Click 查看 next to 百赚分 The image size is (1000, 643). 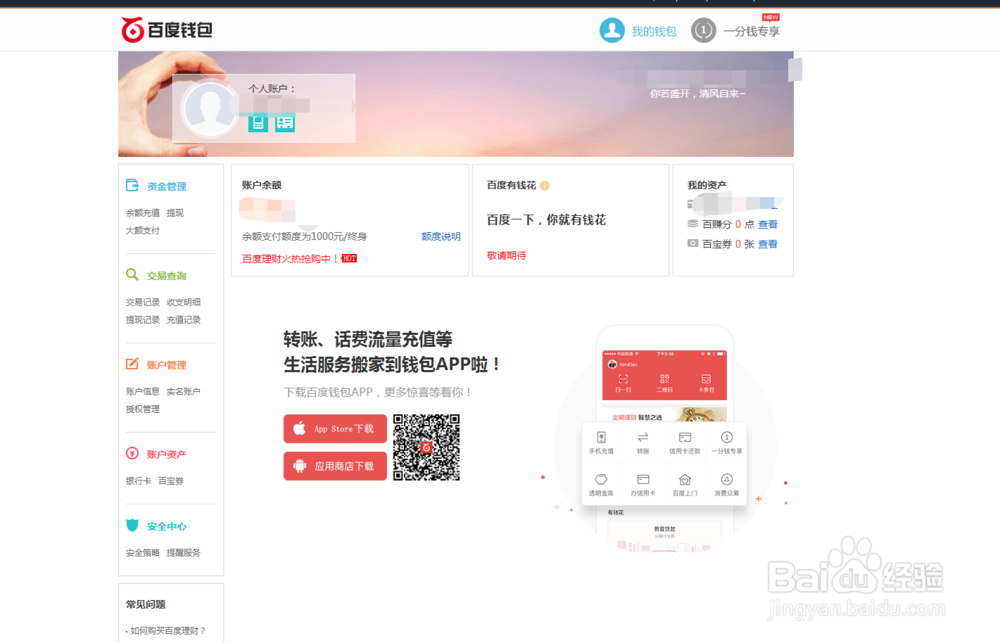[768, 225]
